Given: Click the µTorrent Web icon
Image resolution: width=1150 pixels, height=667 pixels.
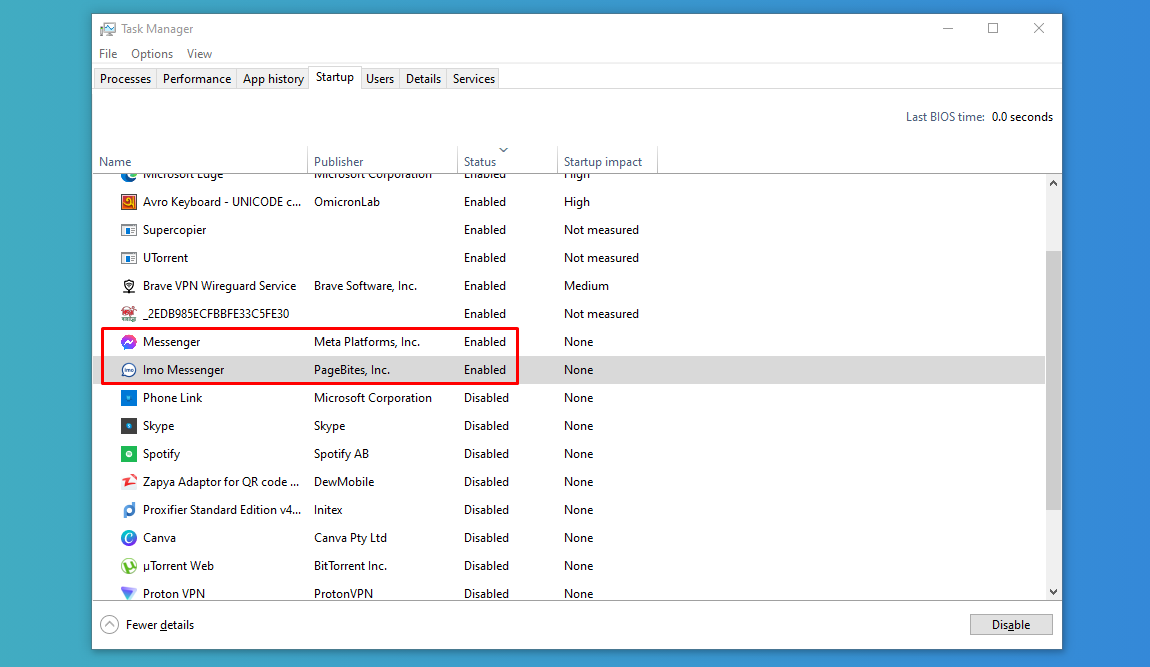Looking at the screenshot, I should click(128, 566).
